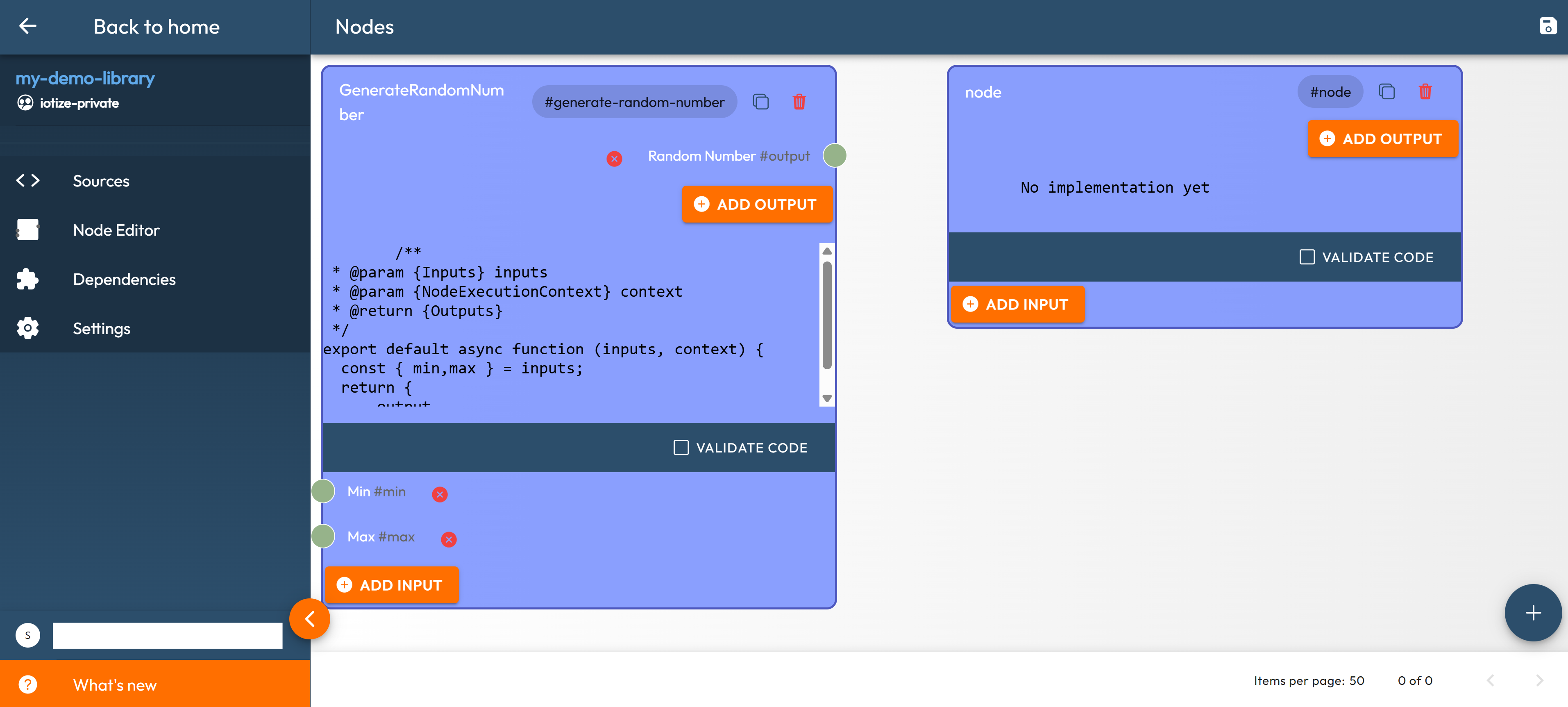The width and height of the screenshot is (1568, 707).
Task: Remove the Max input
Action: (x=449, y=539)
